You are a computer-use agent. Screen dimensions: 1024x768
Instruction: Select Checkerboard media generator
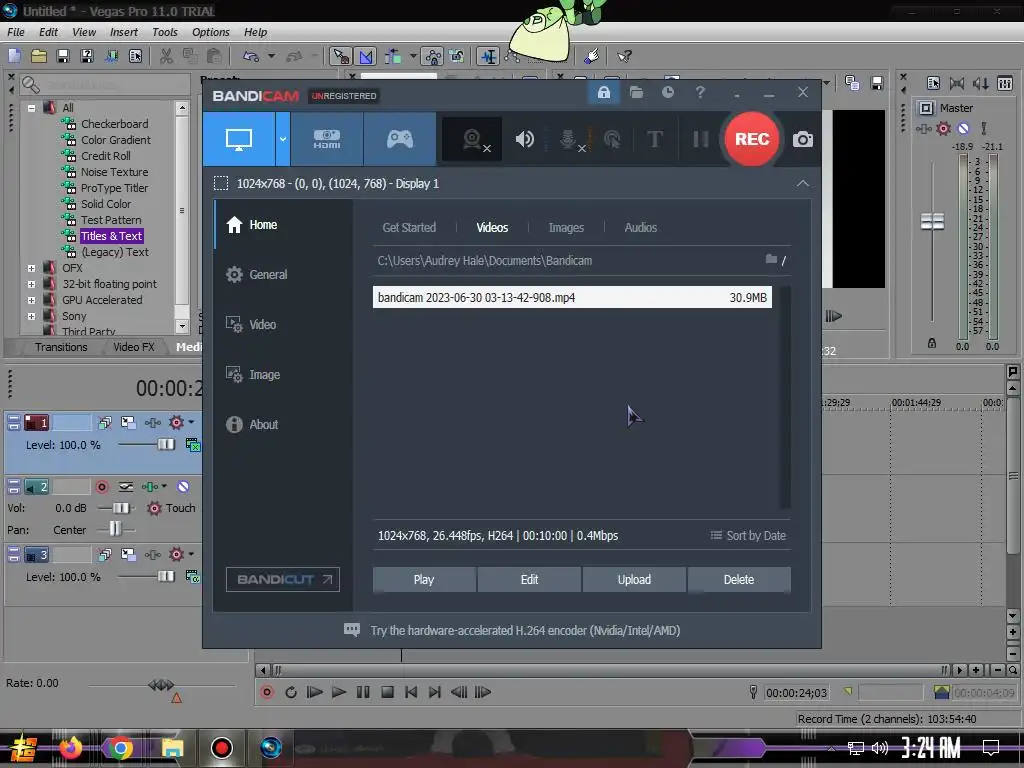pyautogui.click(x=114, y=123)
